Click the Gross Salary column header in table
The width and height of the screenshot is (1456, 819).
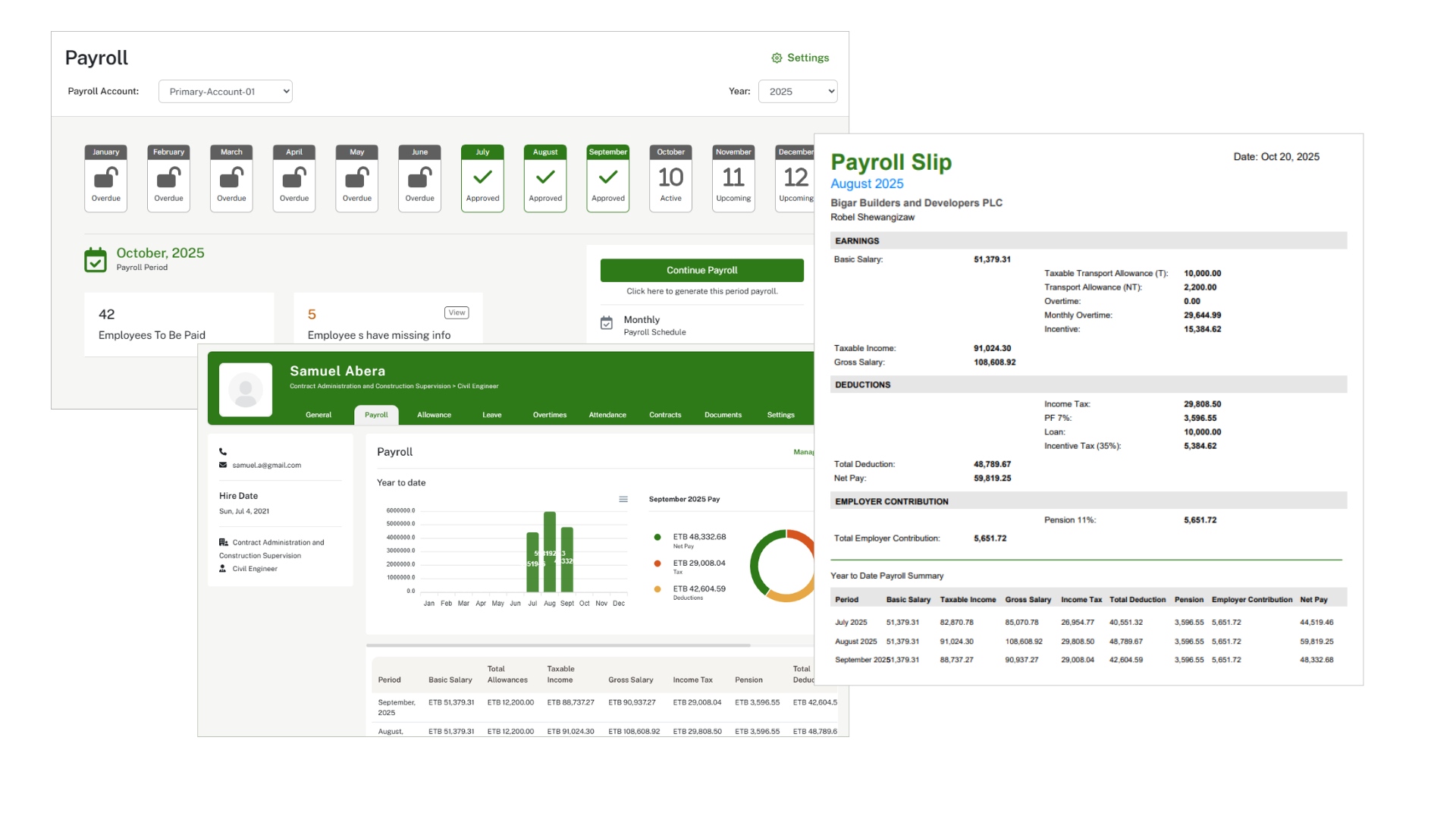pos(630,680)
